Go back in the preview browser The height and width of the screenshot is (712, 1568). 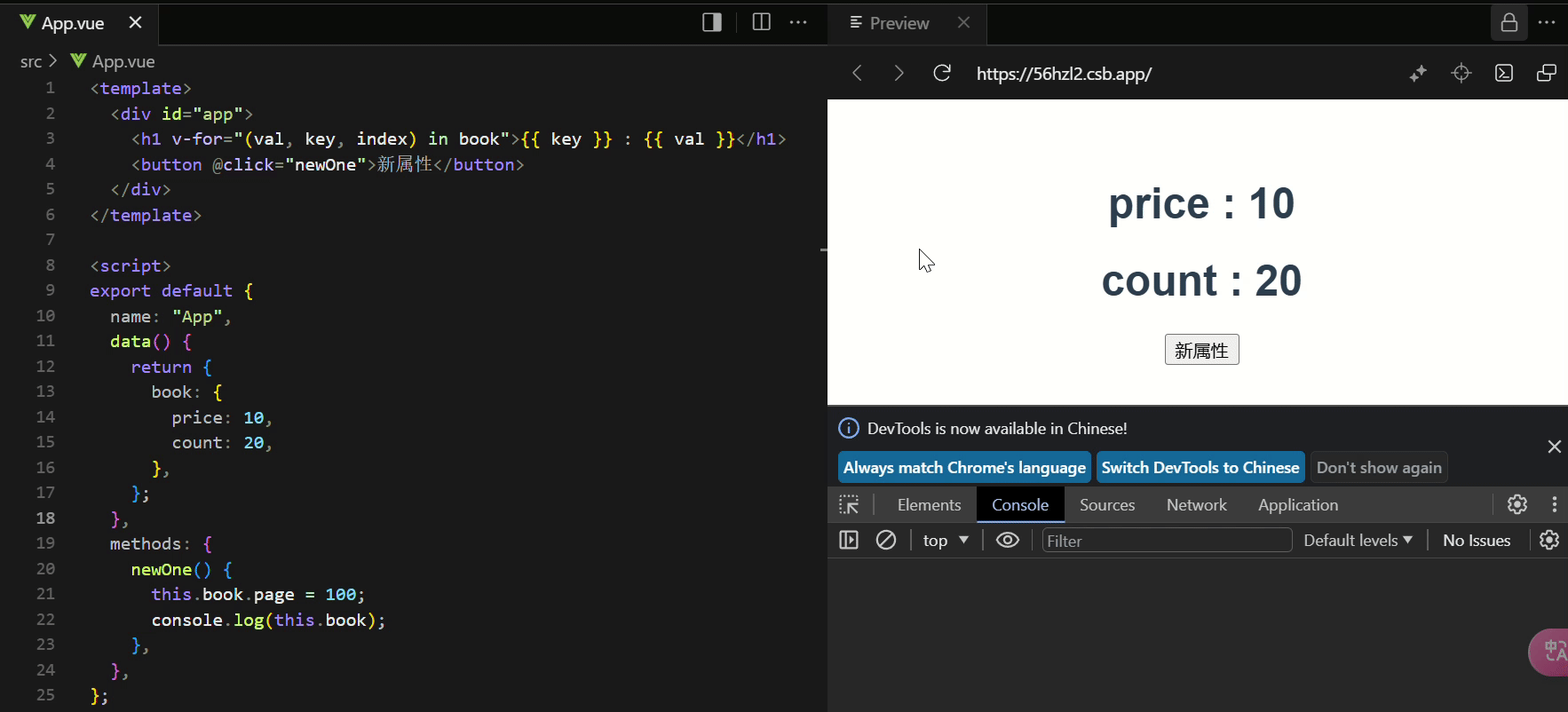pyautogui.click(x=857, y=73)
